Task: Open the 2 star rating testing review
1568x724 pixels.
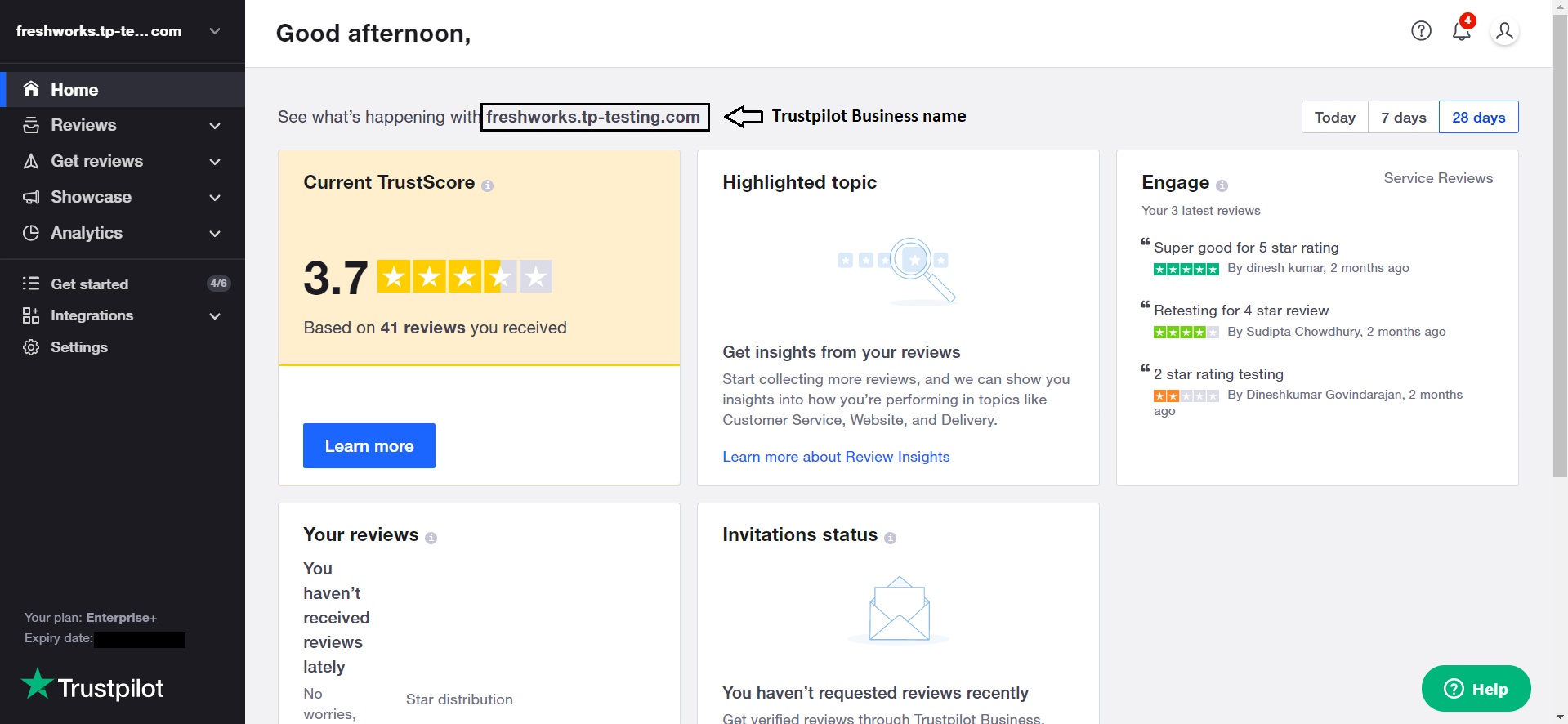Action: (1218, 374)
